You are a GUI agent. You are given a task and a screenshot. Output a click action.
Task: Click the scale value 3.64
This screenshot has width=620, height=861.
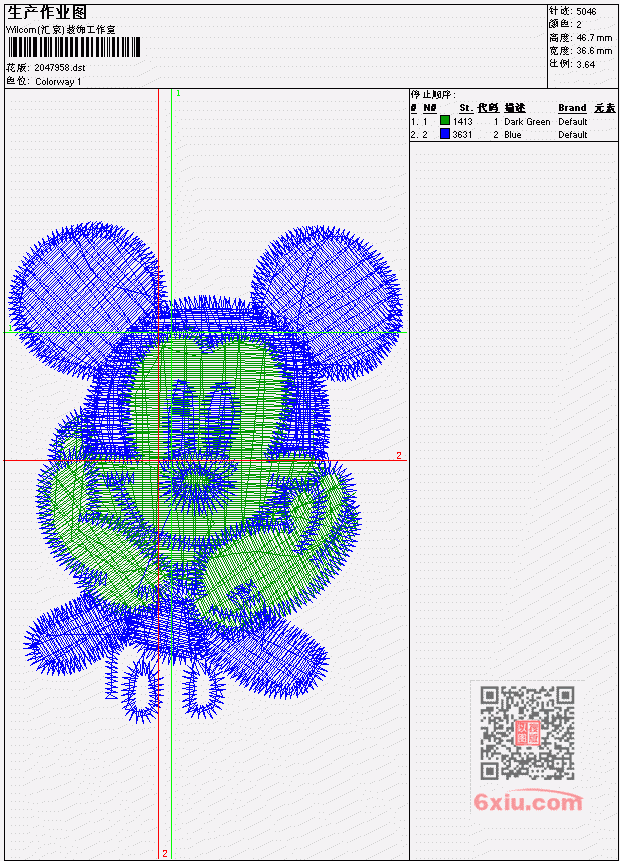pyautogui.click(x=585, y=64)
